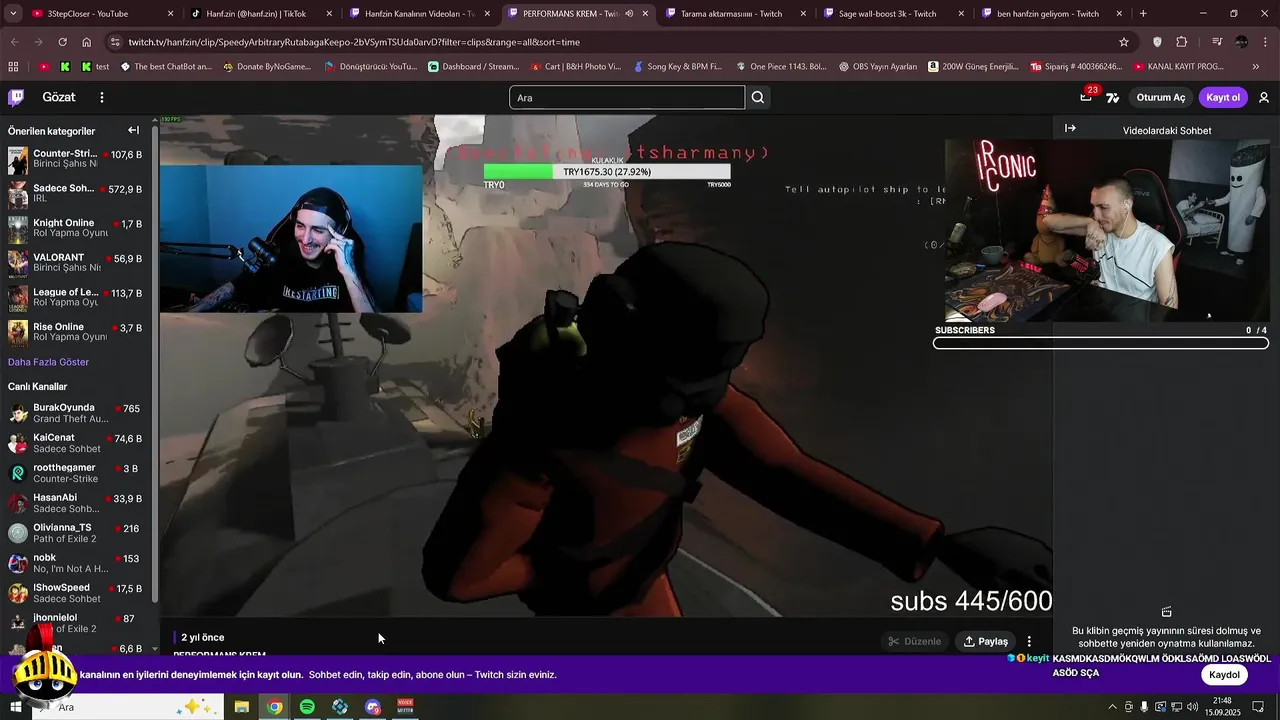Collapse the Videolardaki Sohbet chat panel
The height and width of the screenshot is (720, 1280).
pyautogui.click(x=1070, y=128)
